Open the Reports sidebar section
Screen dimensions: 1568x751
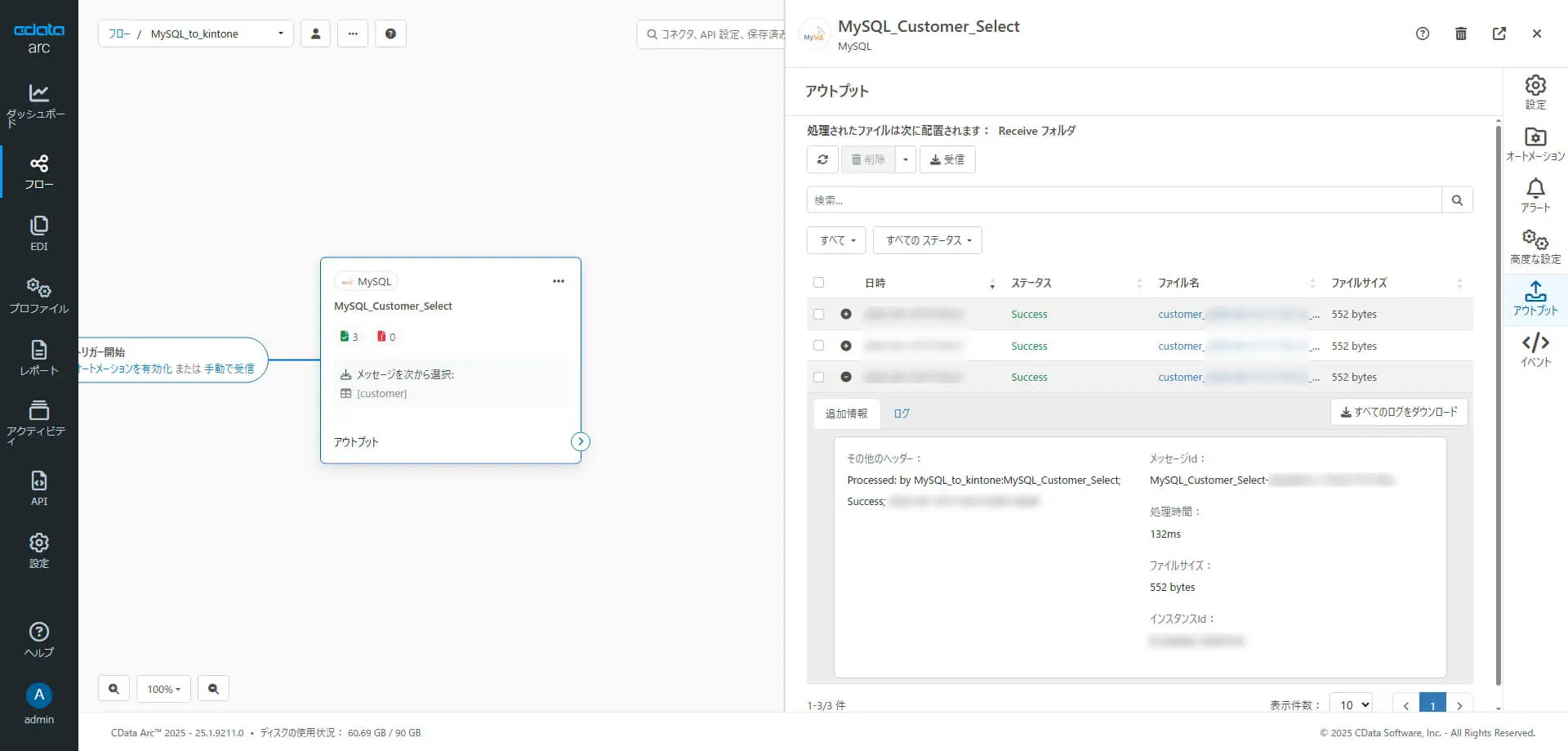point(38,358)
